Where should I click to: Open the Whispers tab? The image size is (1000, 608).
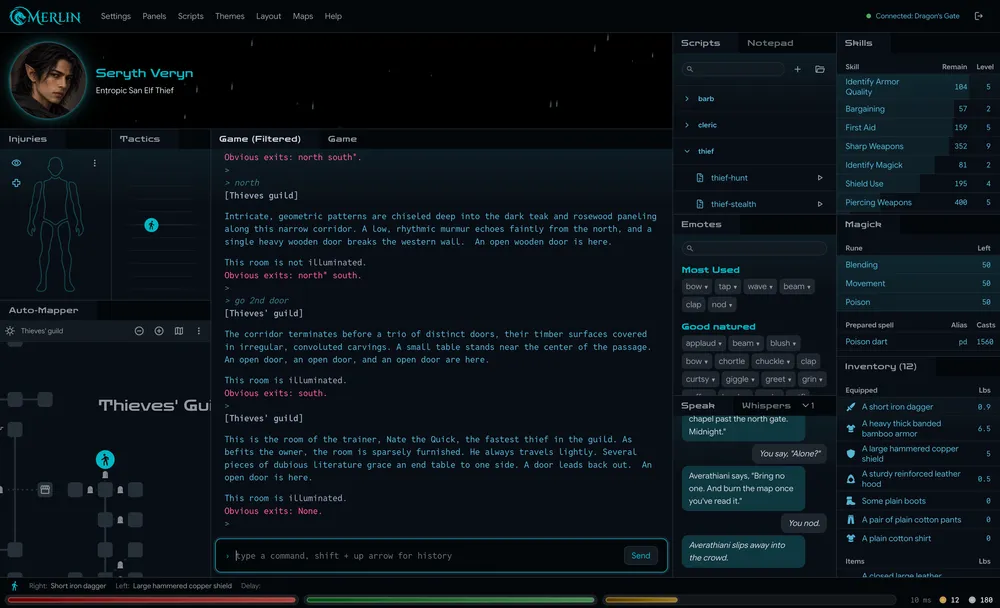[766, 406]
